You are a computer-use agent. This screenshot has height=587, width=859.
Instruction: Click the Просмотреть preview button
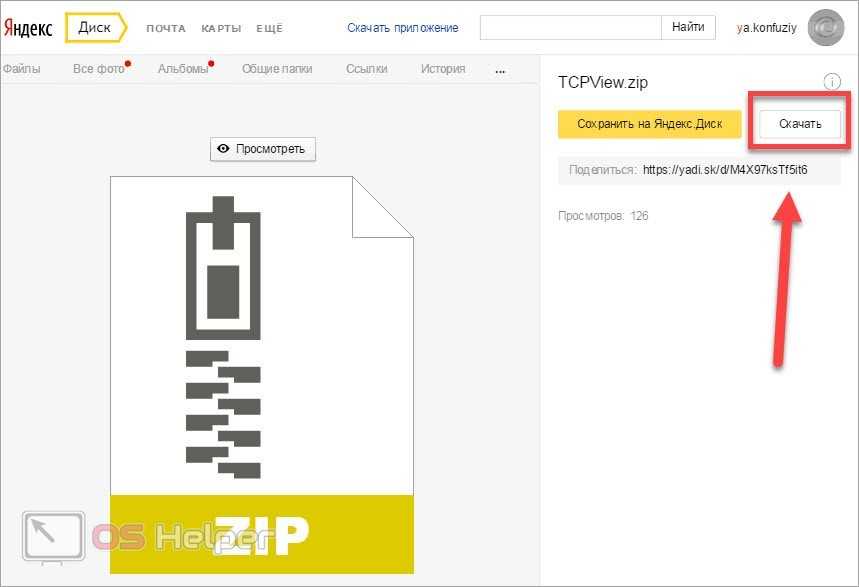point(263,149)
